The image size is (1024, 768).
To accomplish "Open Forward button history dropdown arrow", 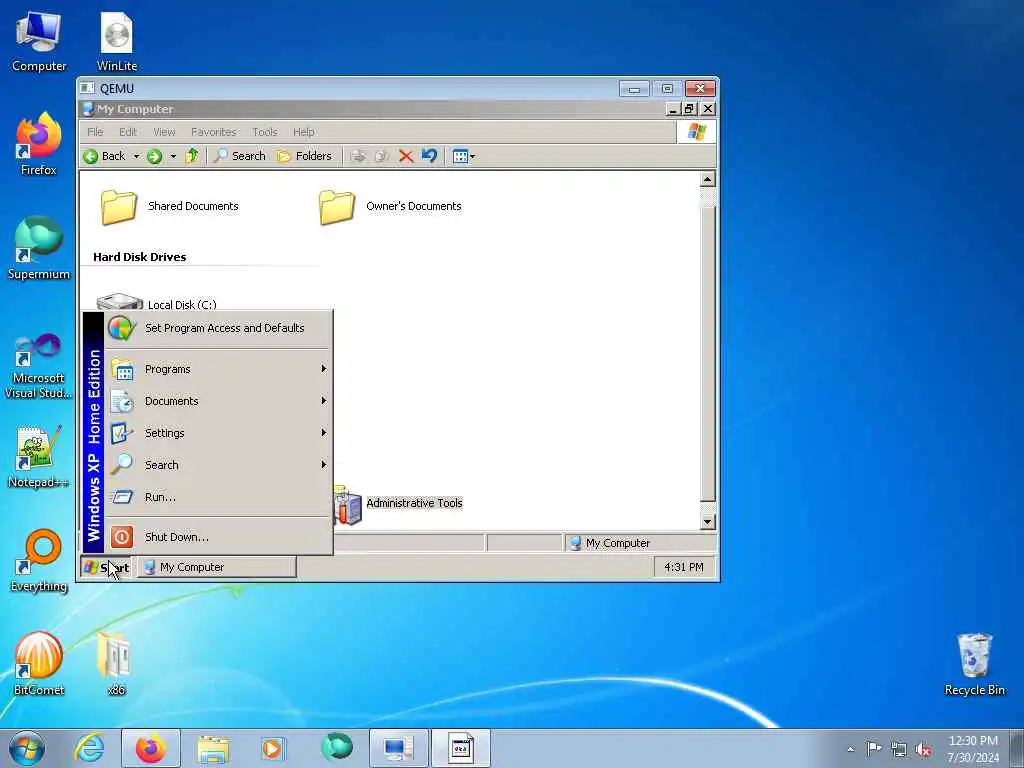I will [173, 156].
